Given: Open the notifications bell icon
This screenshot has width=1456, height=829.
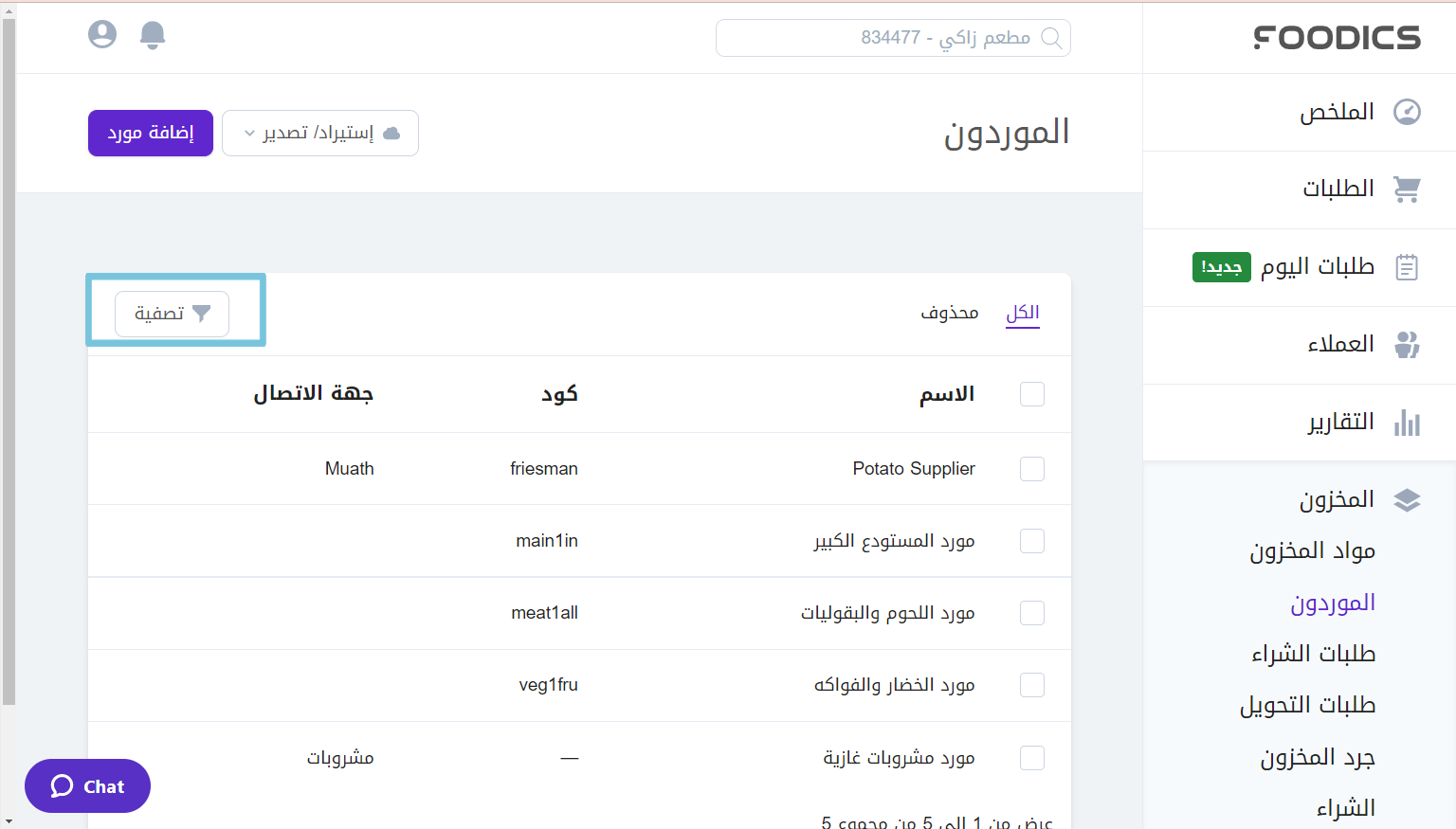Looking at the screenshot, I should click(152, 34).
